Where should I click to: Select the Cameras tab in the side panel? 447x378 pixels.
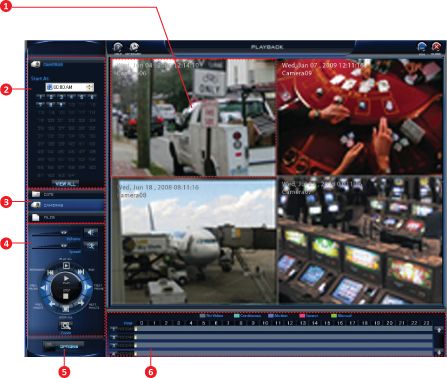click(x=66, y=205)
